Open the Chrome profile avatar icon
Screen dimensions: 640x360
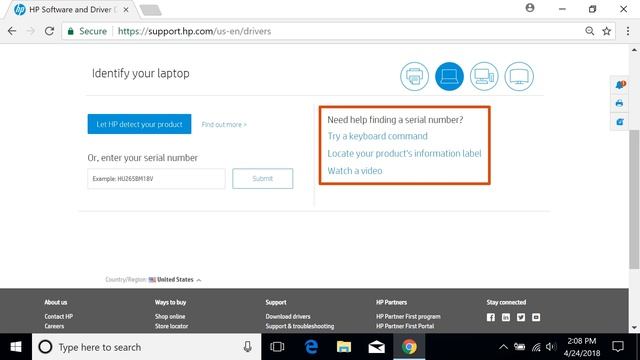[x=530, y=8]
